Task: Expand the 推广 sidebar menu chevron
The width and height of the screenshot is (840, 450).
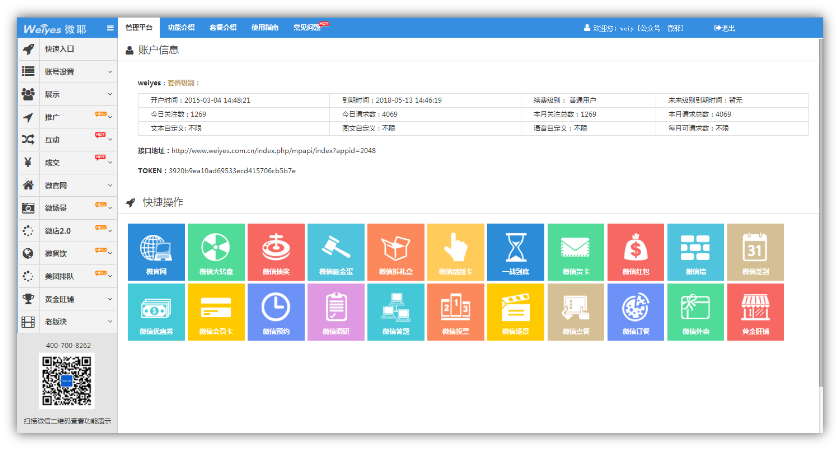Action: (x=110, y=117)
